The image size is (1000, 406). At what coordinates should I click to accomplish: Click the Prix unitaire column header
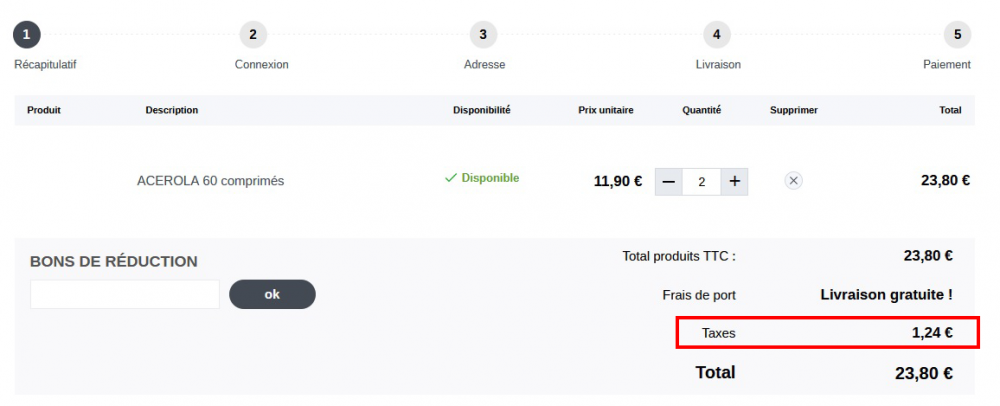tap(606, 110)
